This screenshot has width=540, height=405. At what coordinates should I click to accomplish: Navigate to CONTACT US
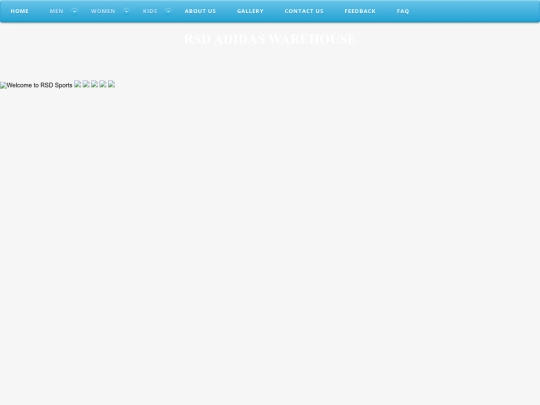point(304,11)
